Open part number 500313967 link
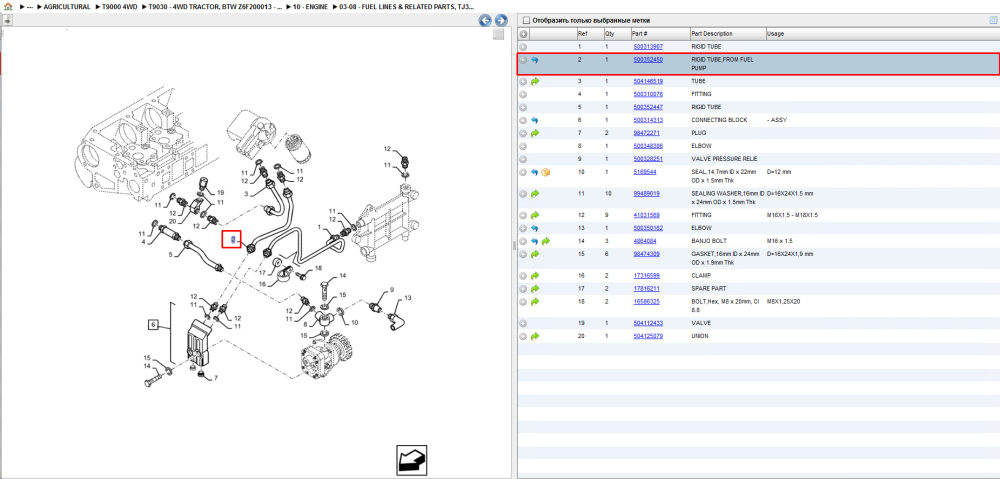Screen dimensions: 1000x479 click(x=647, y=47)
